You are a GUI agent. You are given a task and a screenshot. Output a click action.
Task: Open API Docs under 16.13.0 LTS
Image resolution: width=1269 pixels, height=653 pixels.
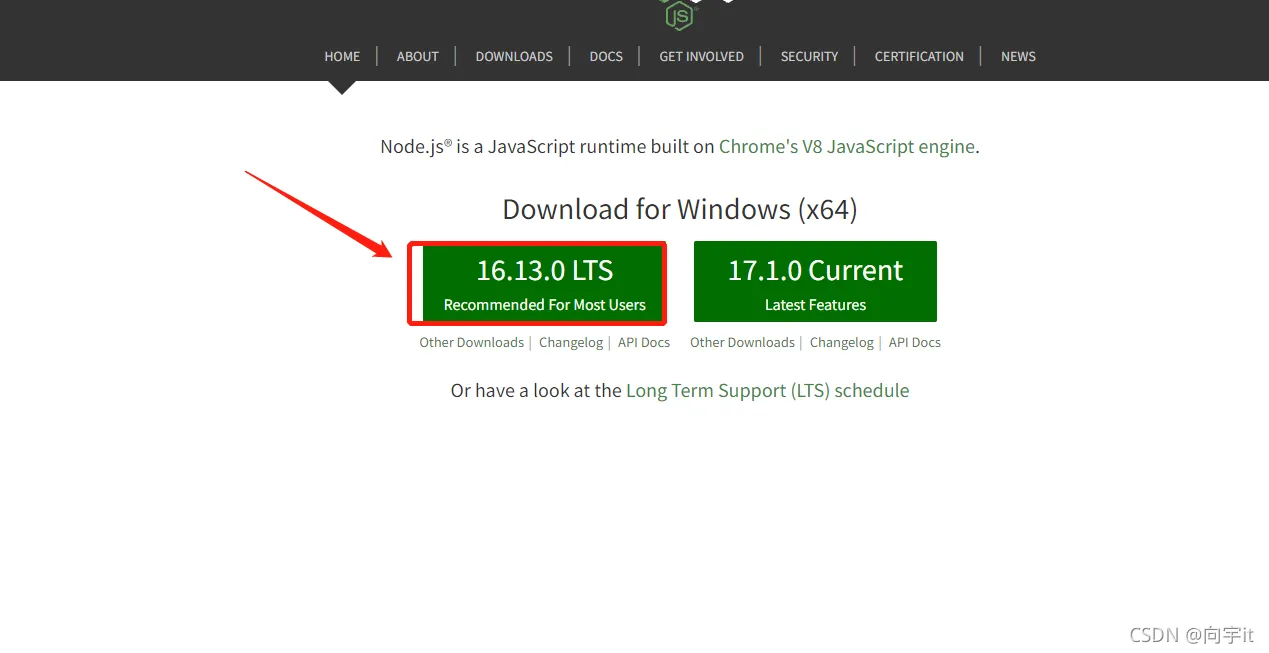644,343
